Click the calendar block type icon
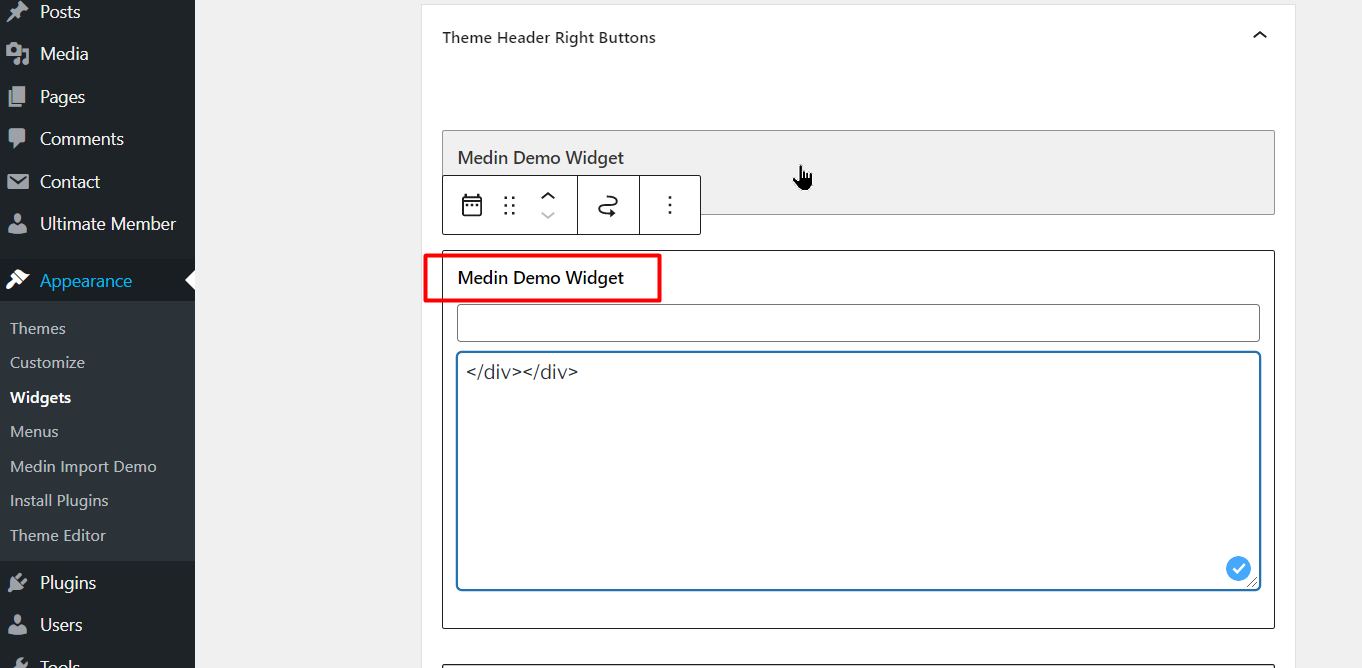Viewport: 1362px width, 668px height. point(472,205)
